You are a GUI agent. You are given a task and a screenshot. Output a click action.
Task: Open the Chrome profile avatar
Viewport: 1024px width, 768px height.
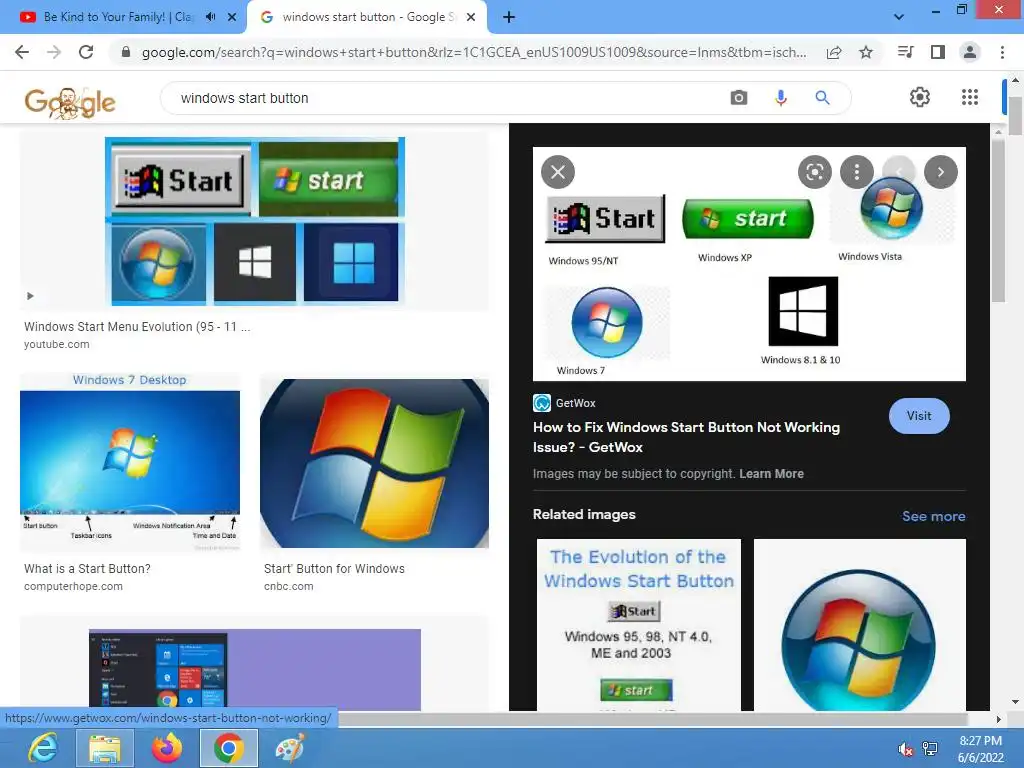[970, 52]
